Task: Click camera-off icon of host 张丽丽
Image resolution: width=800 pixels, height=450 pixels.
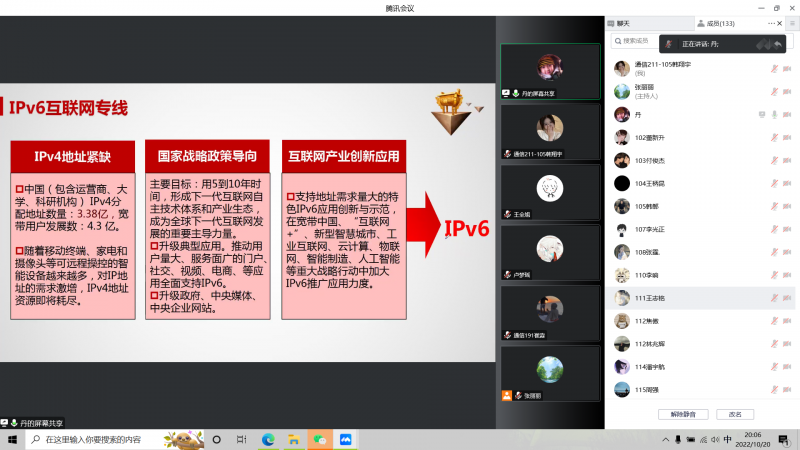Action: [787, 92]
